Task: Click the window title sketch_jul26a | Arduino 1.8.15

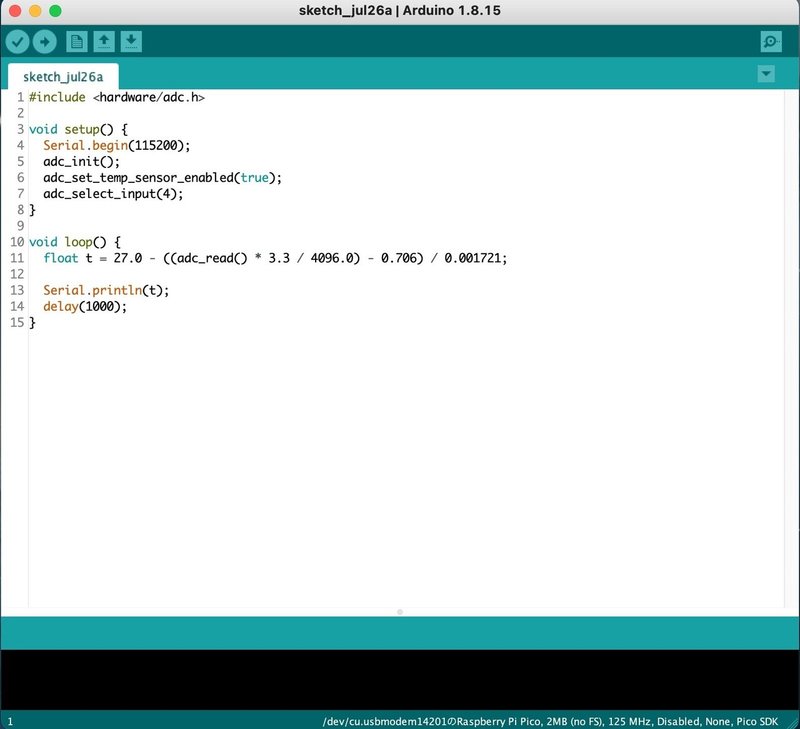Action: click(399, 11)
